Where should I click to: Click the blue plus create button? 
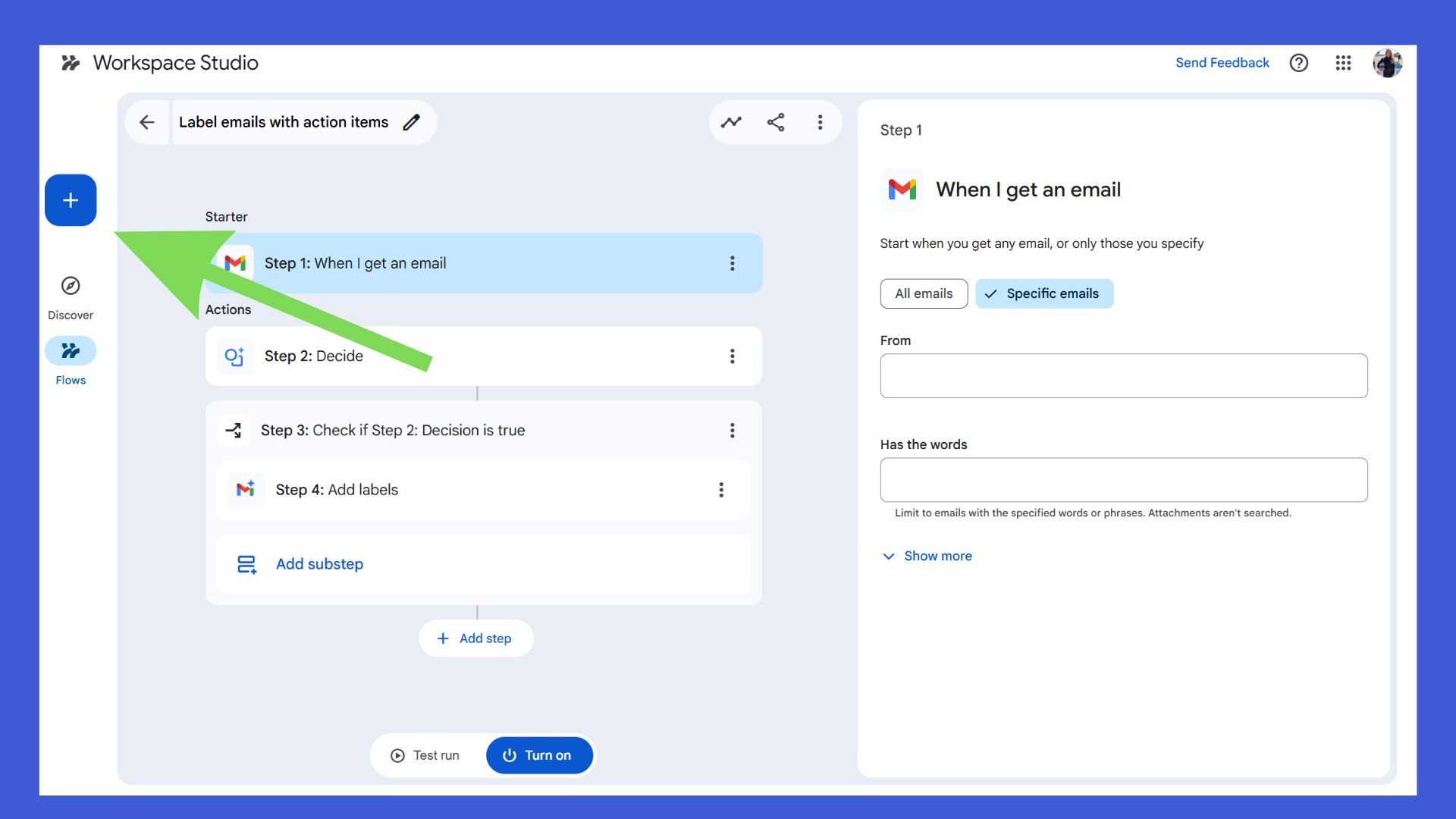[x=71, y=200]
